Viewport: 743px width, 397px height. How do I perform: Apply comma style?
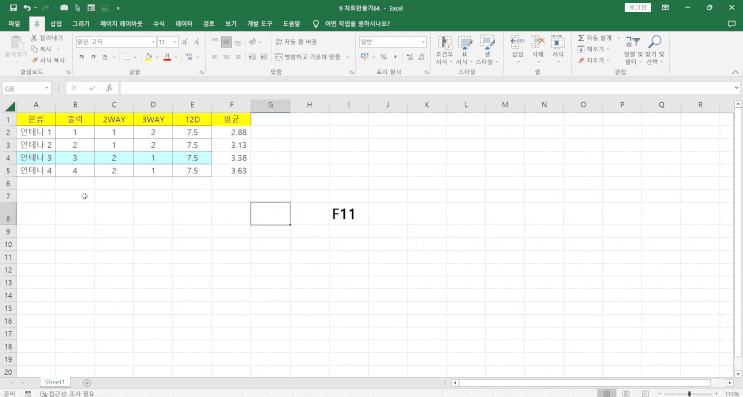(395, 57)
